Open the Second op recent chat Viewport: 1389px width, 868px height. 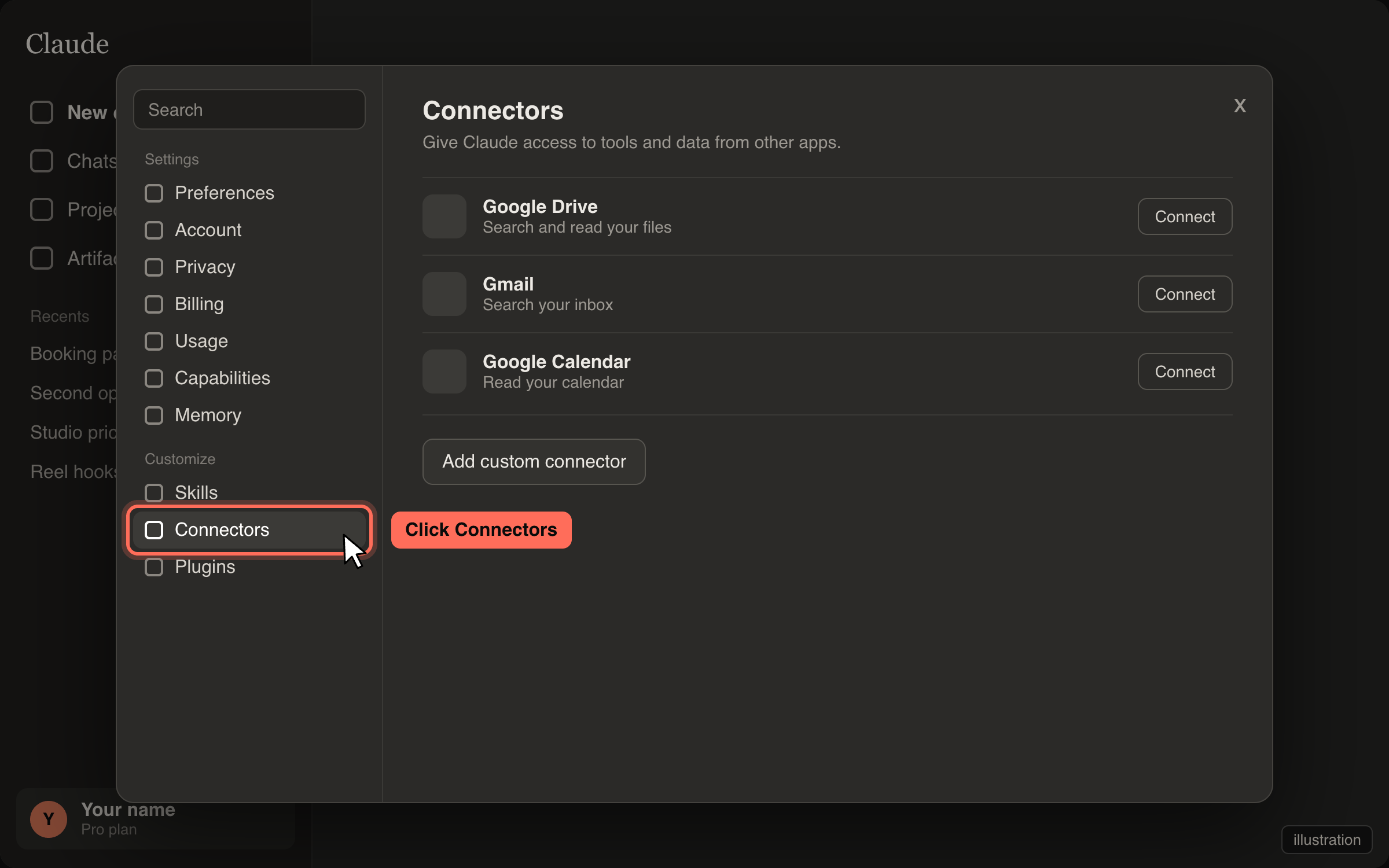[74, 393]
